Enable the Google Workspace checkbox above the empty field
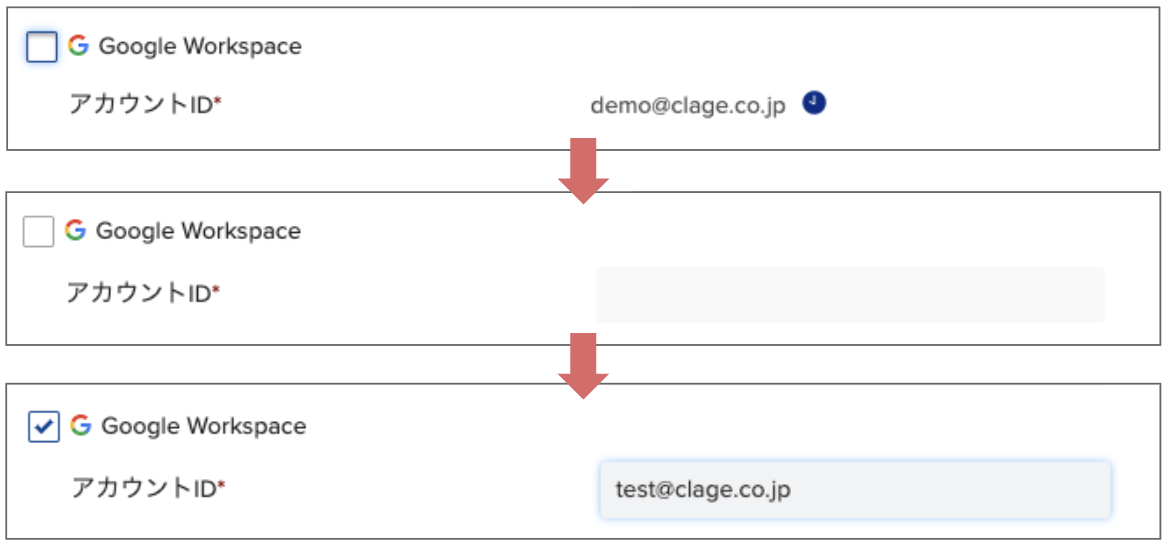The width and height of the screenshot is (1168, 548). [x=39, y=231]
